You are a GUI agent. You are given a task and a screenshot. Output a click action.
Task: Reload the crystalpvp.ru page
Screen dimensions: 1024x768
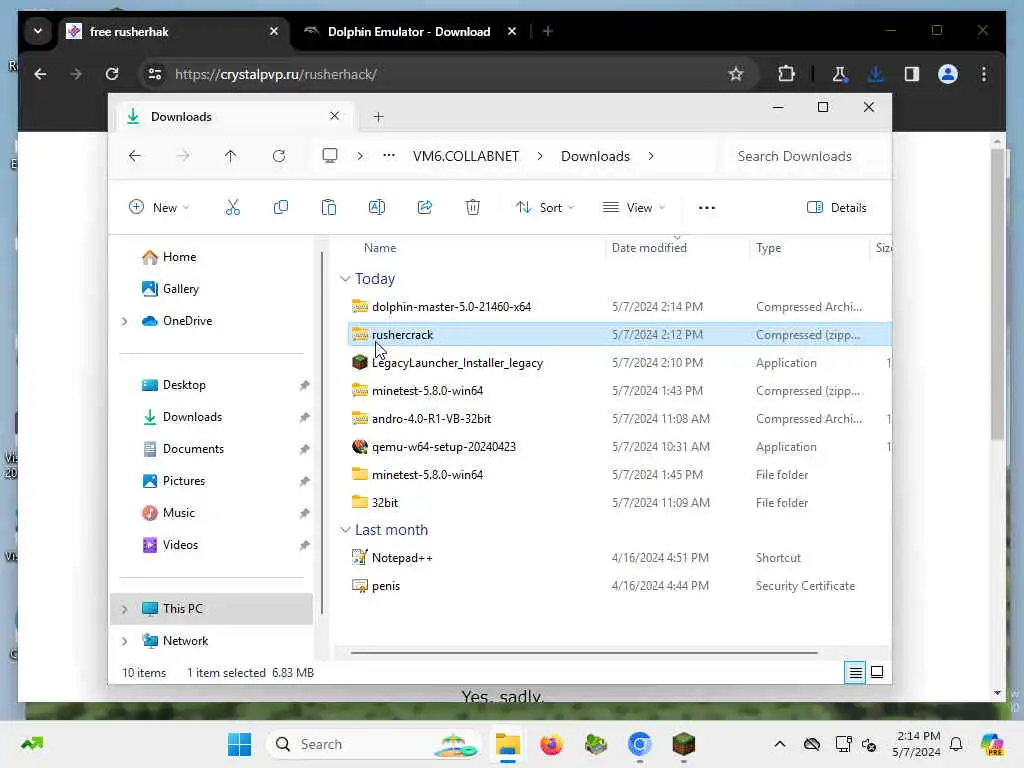pos(112,74)
